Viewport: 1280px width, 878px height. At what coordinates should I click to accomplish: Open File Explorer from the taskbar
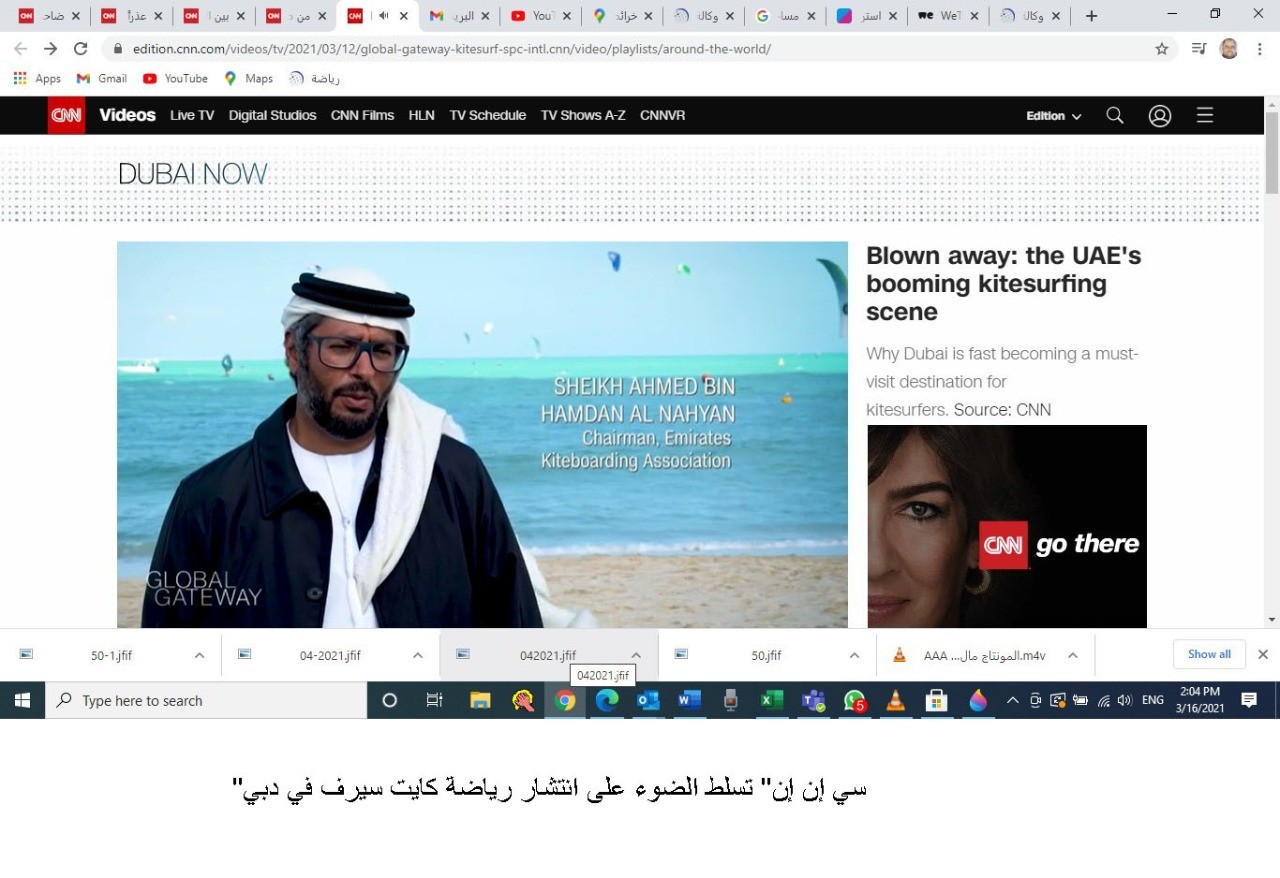click(x=480, y=700)
